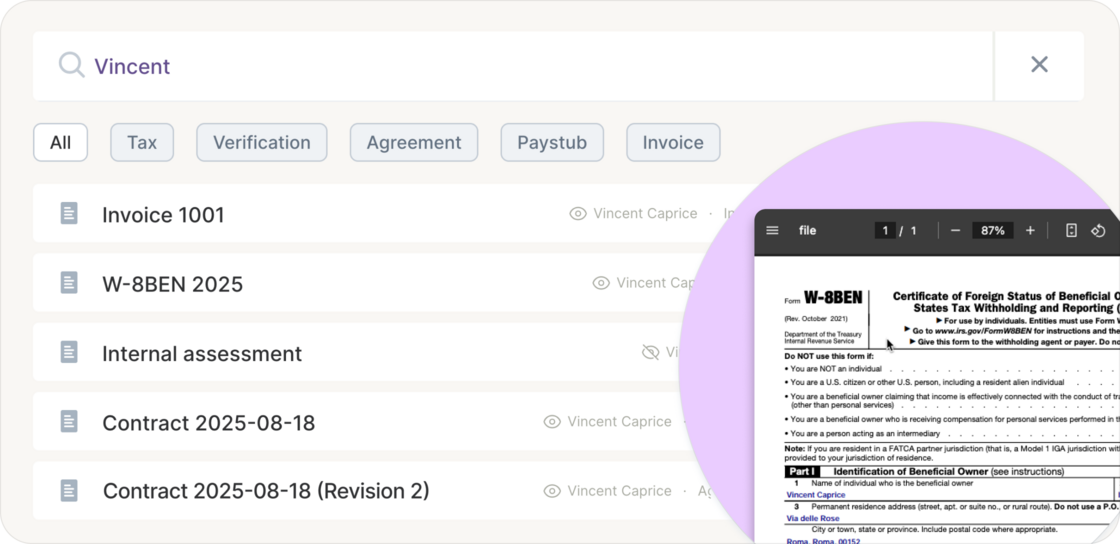Screen dimensions: 1120x544
Task: Click document icon beside Contract 2025-08-18
Action: pos(69,421)
